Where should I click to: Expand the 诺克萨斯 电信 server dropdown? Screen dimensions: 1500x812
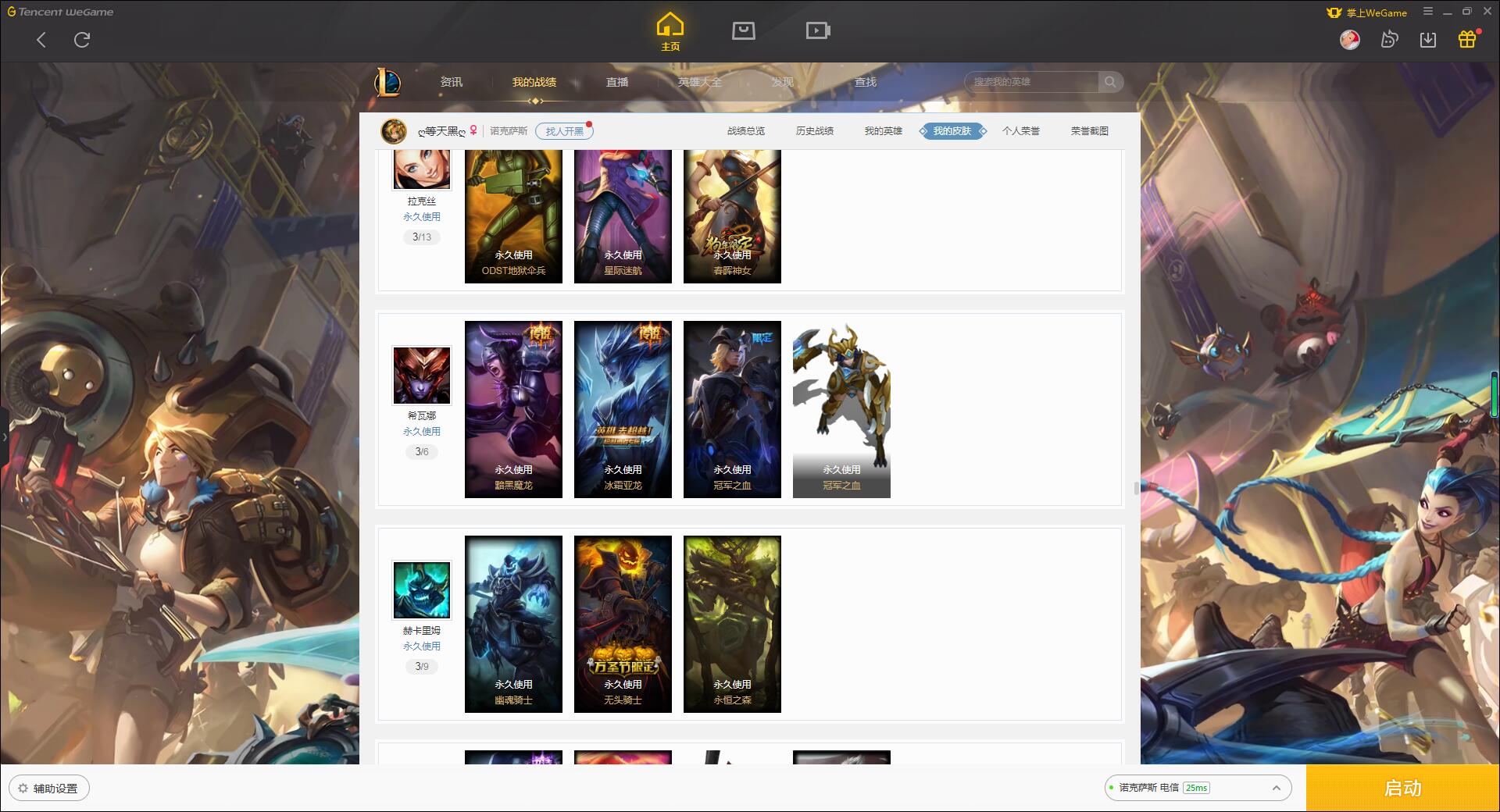[x=1197, y=788]
